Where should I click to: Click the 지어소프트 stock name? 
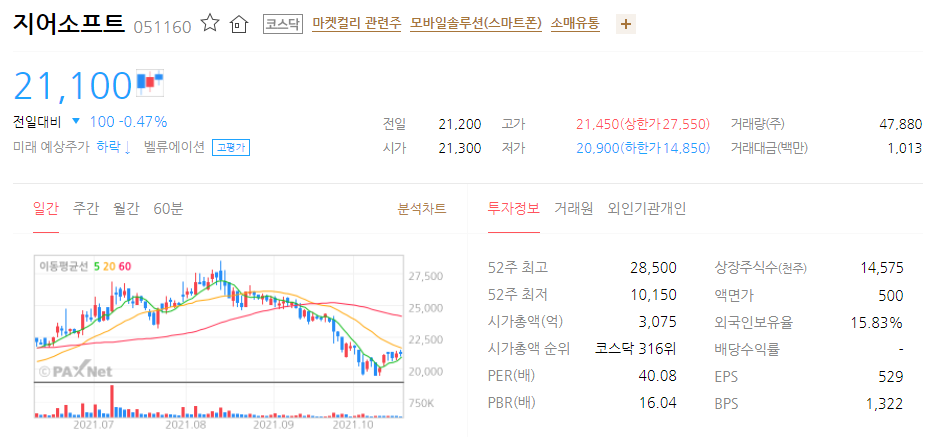69,23
